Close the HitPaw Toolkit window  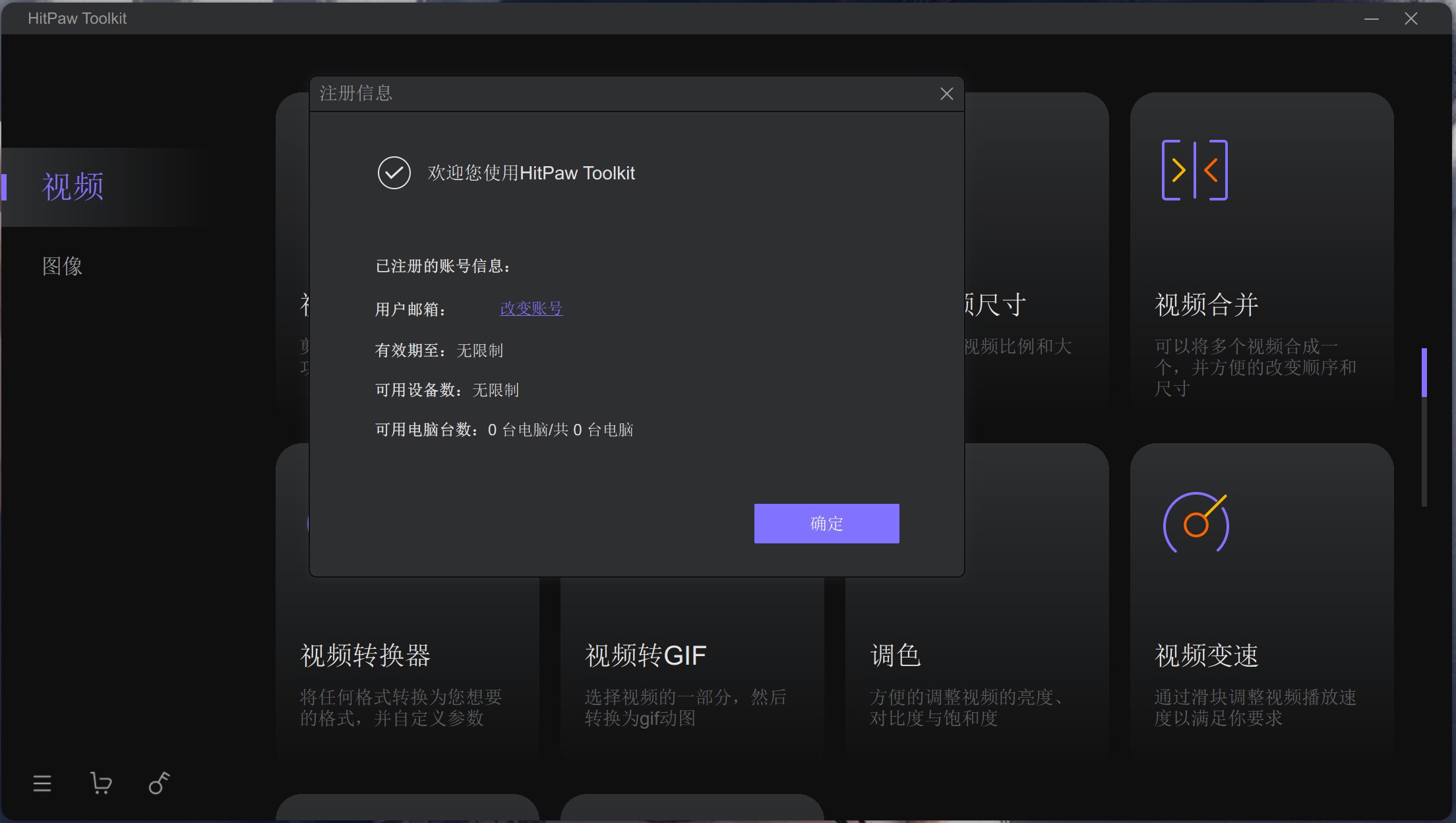(1411, 18)
